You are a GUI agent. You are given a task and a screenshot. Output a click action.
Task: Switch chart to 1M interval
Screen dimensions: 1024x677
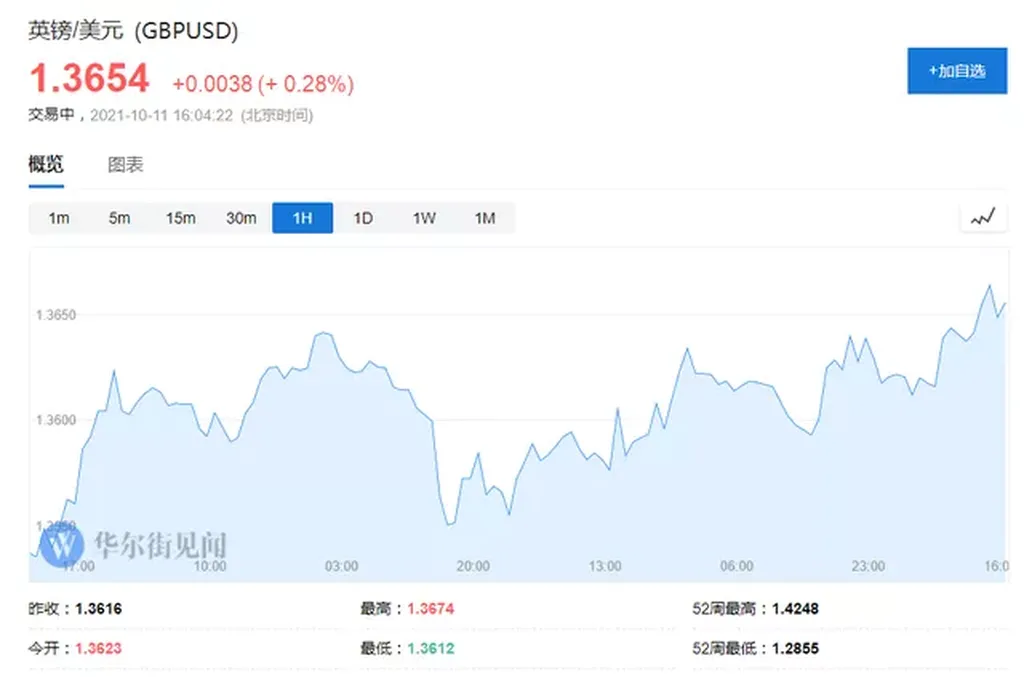[x=485, y=218]
